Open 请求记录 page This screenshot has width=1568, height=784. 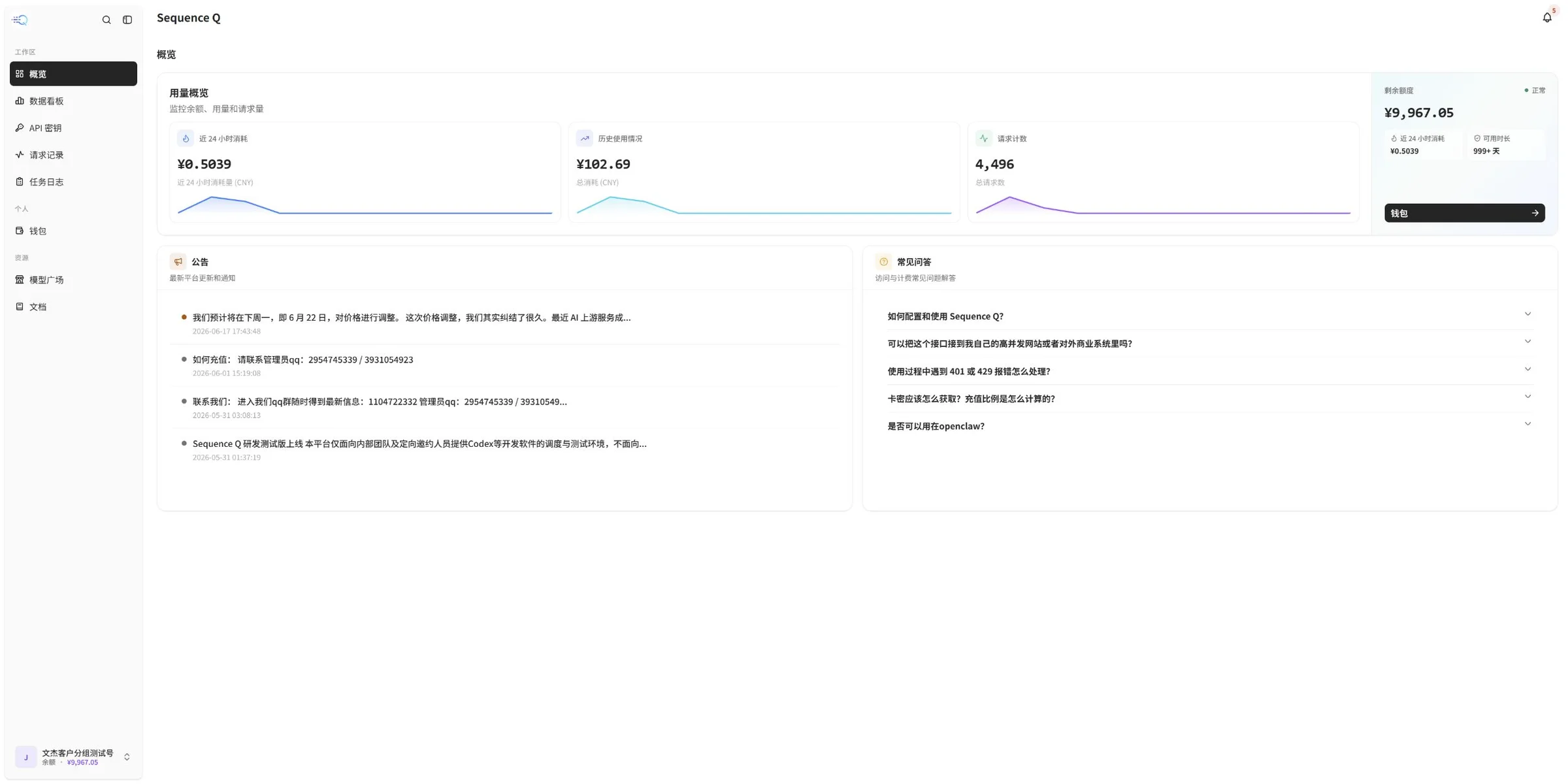(x=73, y=155)
